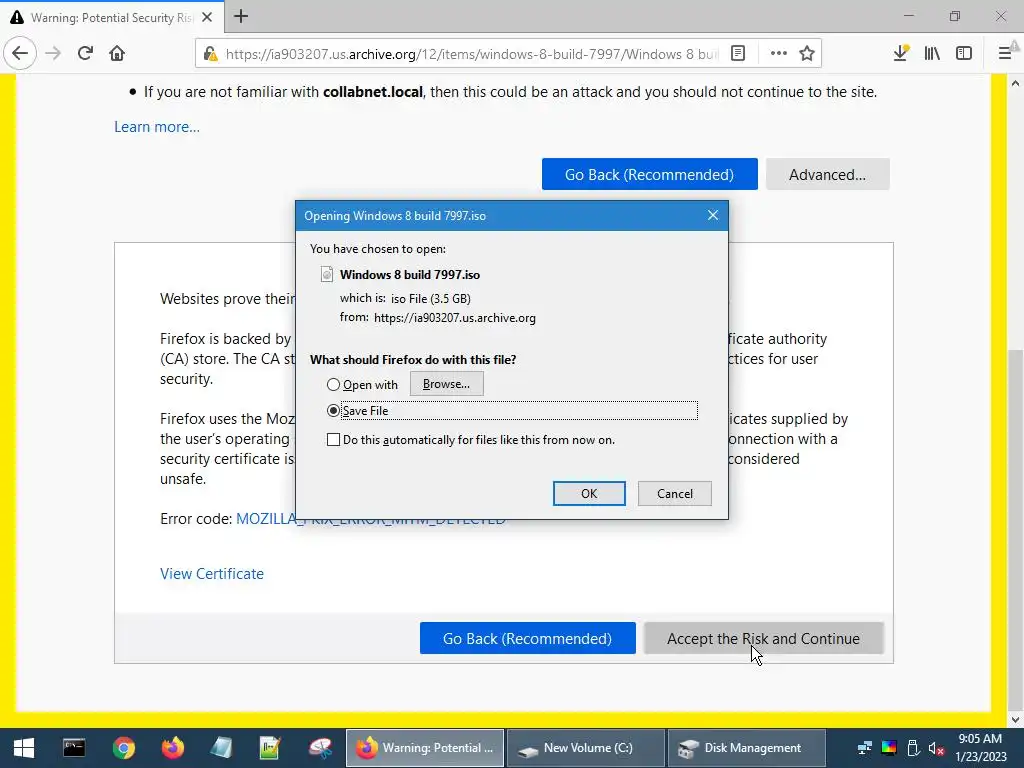The width and height of the screenshot is (1024, 768).
Task: Click lower Go Back (Recommended) button
Action: coord(528,638)
